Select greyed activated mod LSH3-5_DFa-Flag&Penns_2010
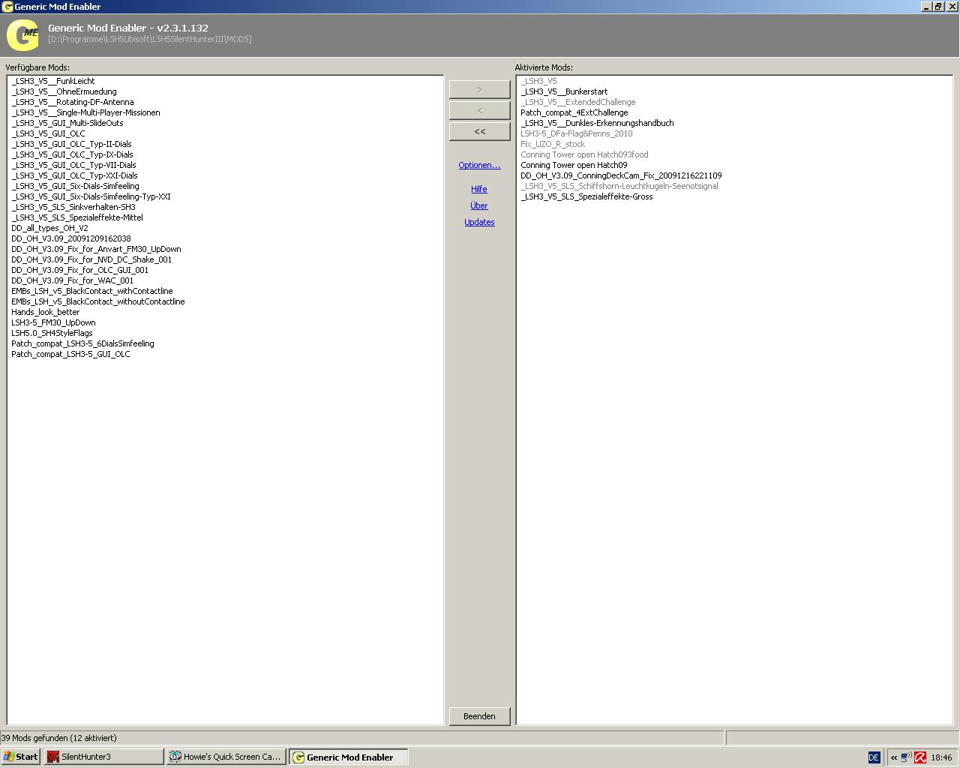Screen dimensions: 960x768 click(x=576, y=134)
